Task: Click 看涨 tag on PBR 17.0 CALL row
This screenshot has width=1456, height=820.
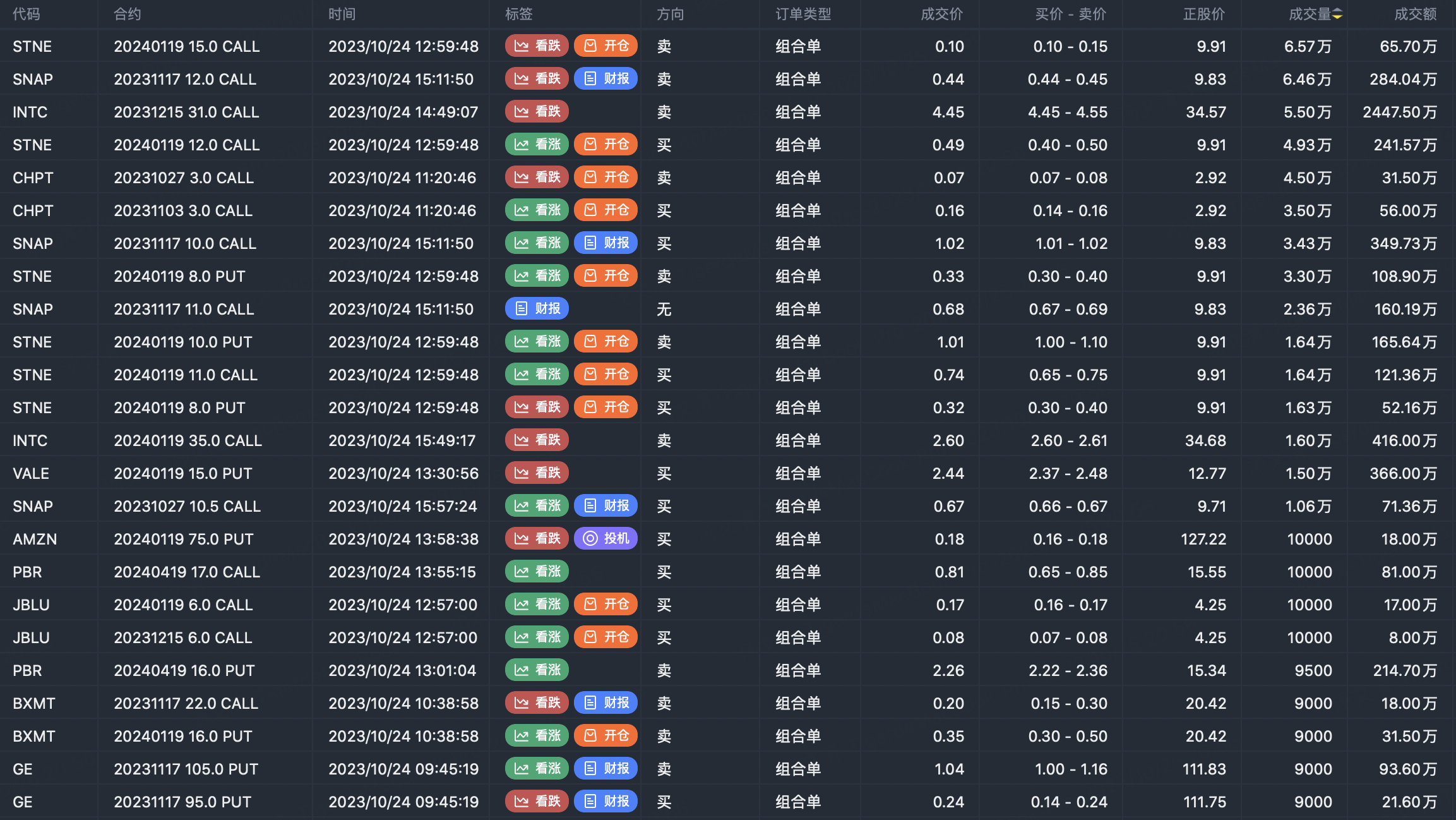Action: [x=537, y=571]
